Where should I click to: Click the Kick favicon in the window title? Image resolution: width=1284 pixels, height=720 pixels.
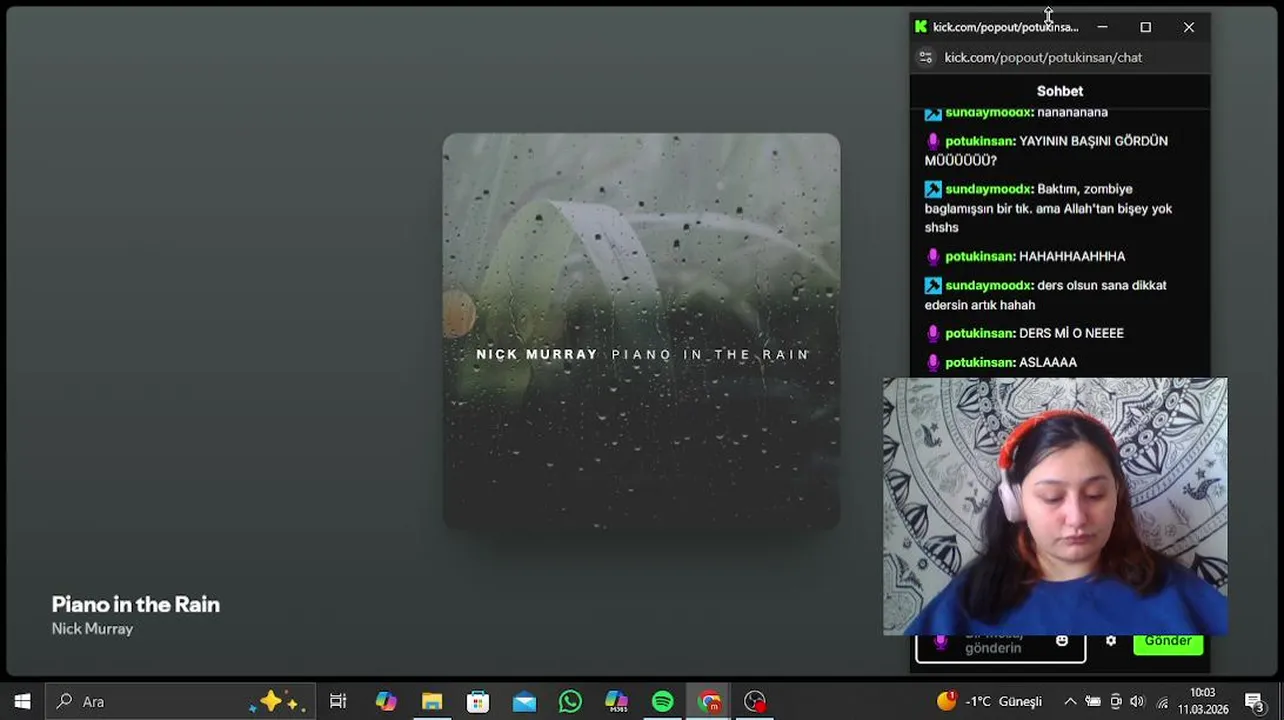[x=921, y=27]
